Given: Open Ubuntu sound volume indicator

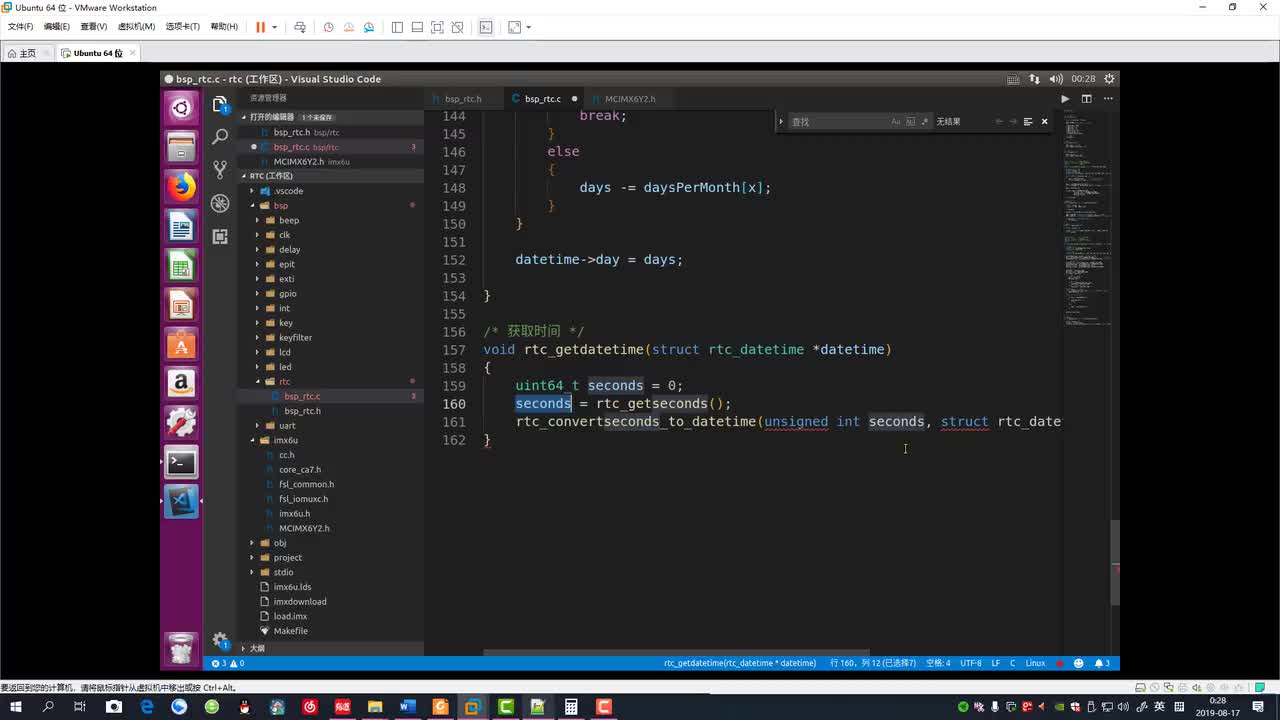Looking at the screenshot, I should click(x=1054, y=79).
